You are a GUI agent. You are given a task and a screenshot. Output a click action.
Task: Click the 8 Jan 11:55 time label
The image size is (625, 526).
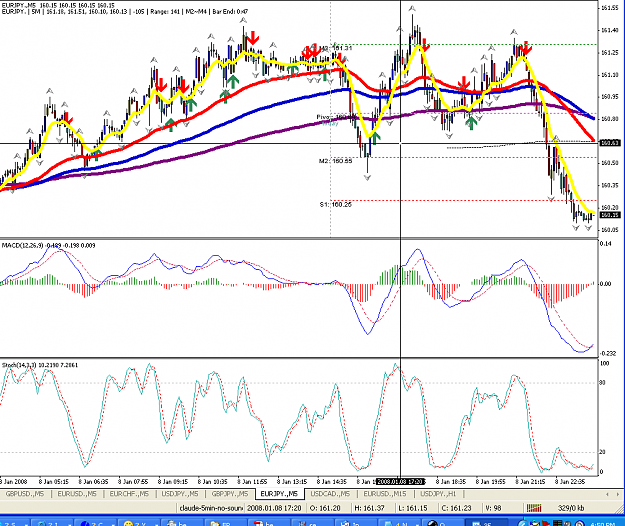(x=252, y=482)
